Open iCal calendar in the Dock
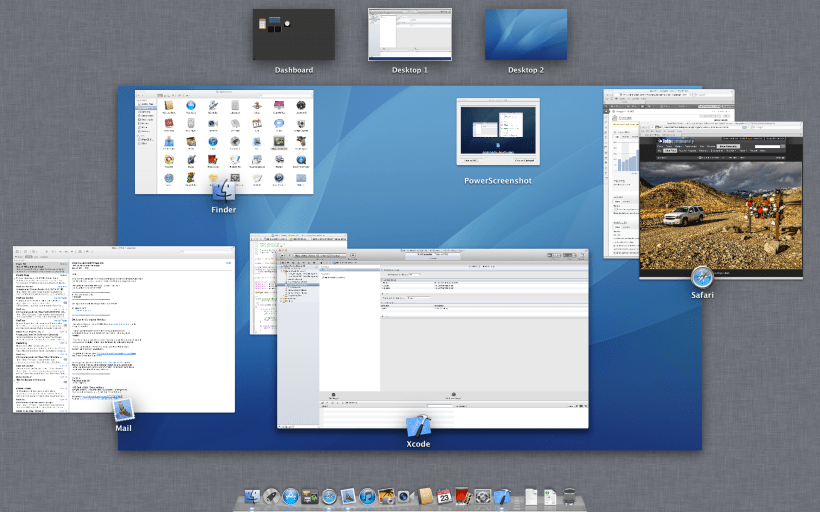 pos(444,497)
